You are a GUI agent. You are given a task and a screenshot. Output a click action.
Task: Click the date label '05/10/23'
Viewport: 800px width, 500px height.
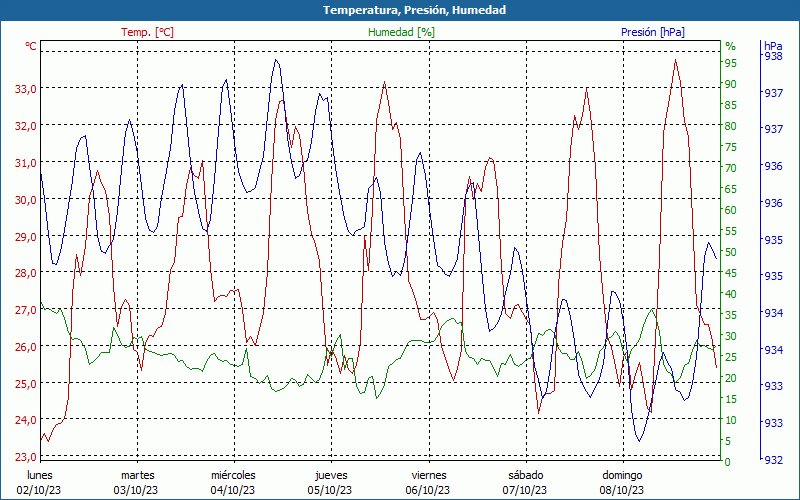coord(330,490)
